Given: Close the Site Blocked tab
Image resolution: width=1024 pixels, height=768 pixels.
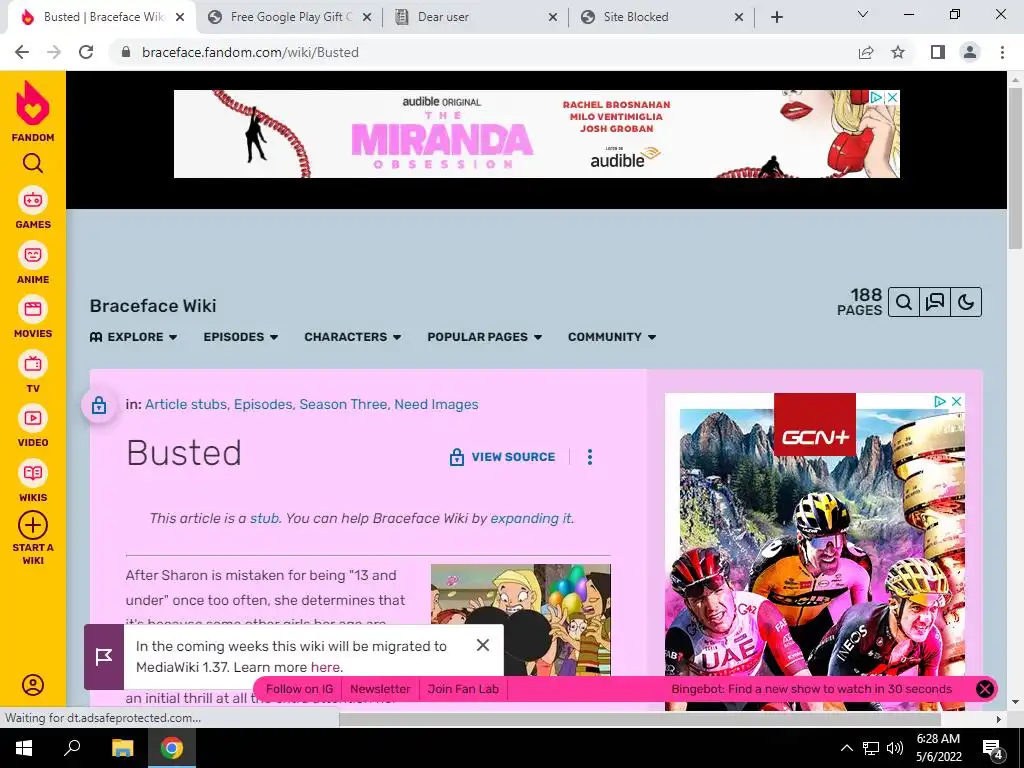Looking at the screenshot, I should (739, 17).
